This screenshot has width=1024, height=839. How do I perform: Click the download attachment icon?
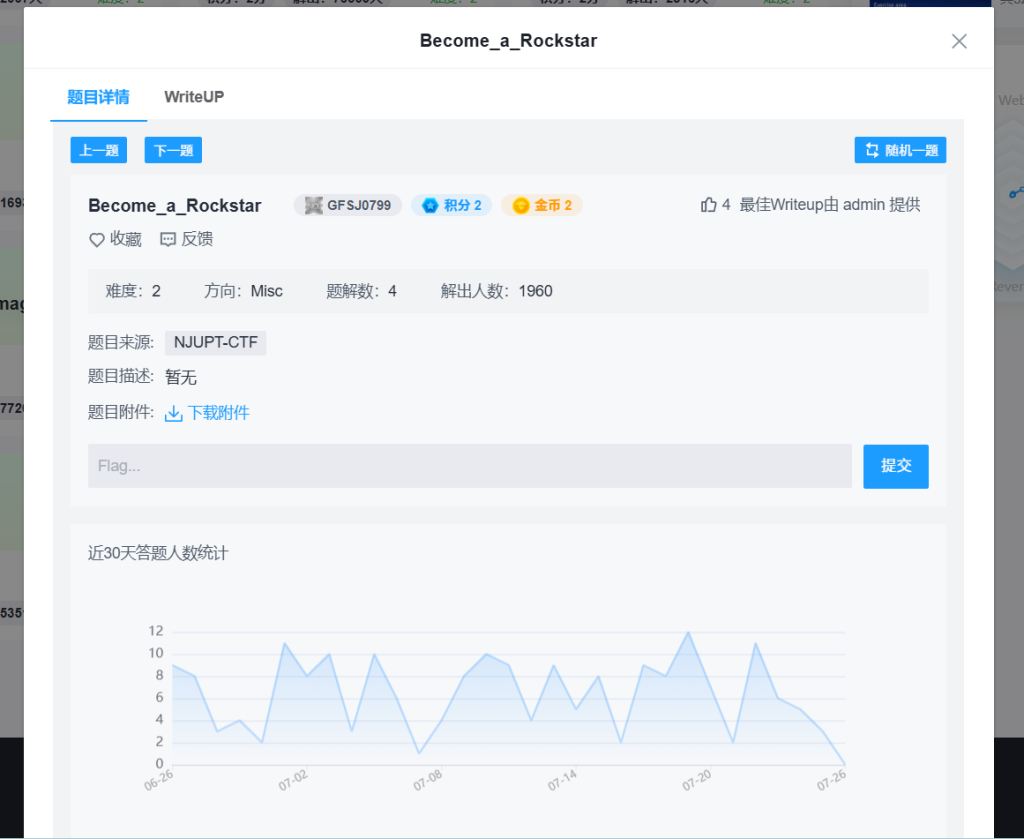[x=173, y=413]
